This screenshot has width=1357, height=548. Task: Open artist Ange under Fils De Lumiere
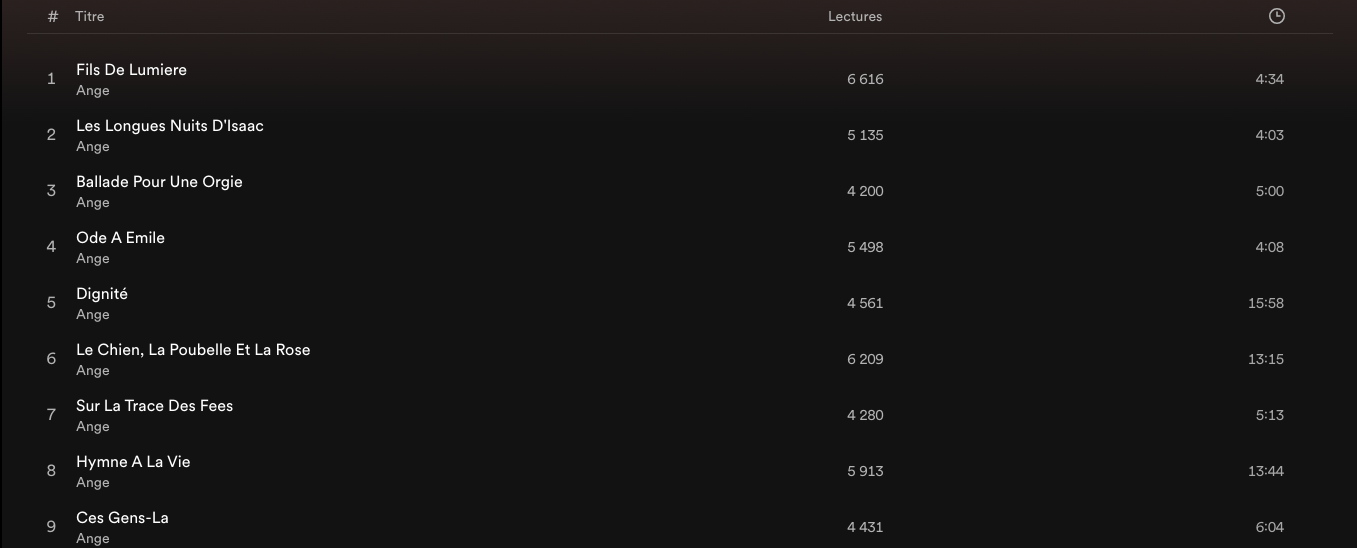click(x=93, y=91)
